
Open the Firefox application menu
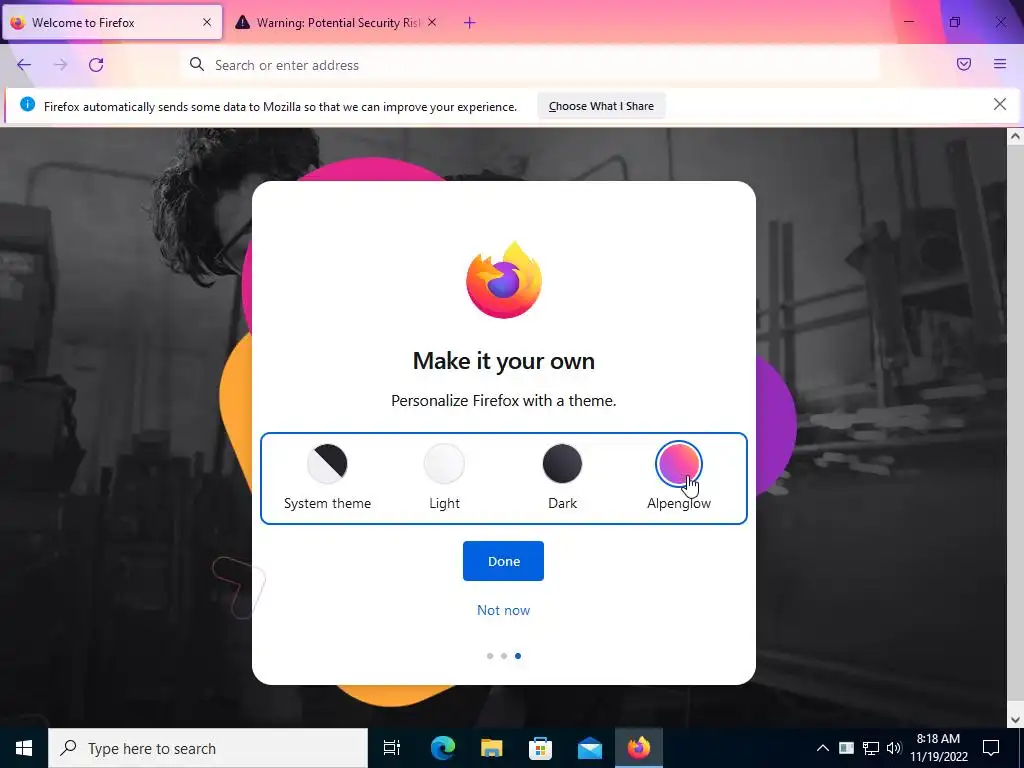1000,64
